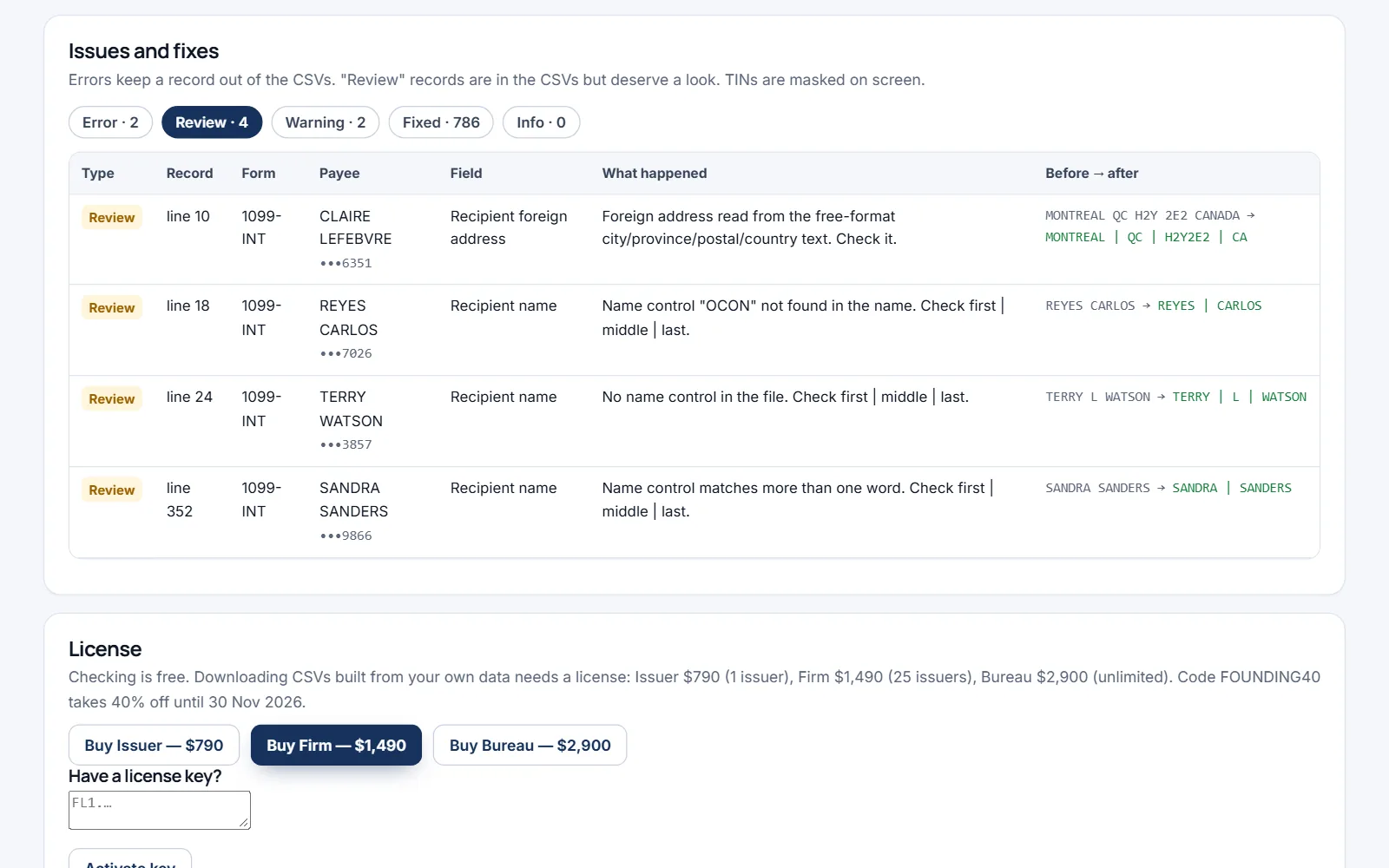The width and height of the screenshot is (1389, 868).
Task: Click the Buy Issuer — $790 button
Action: coord(154,745)
